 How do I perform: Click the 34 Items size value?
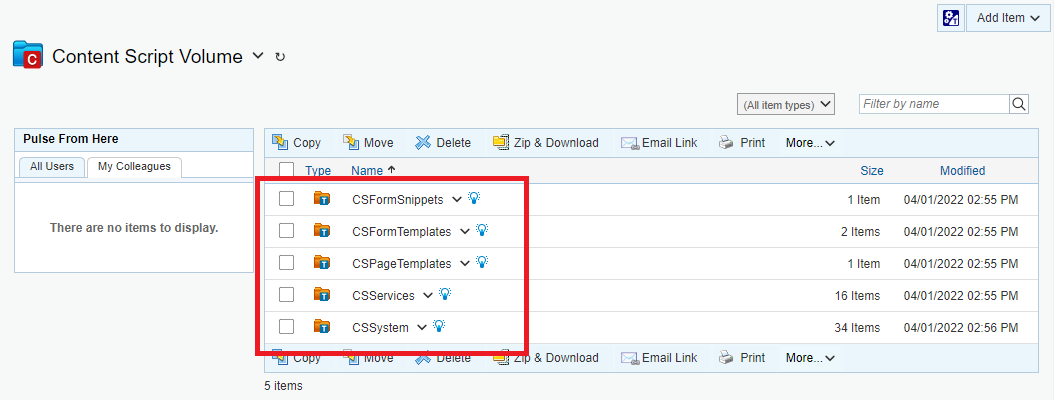857,328
